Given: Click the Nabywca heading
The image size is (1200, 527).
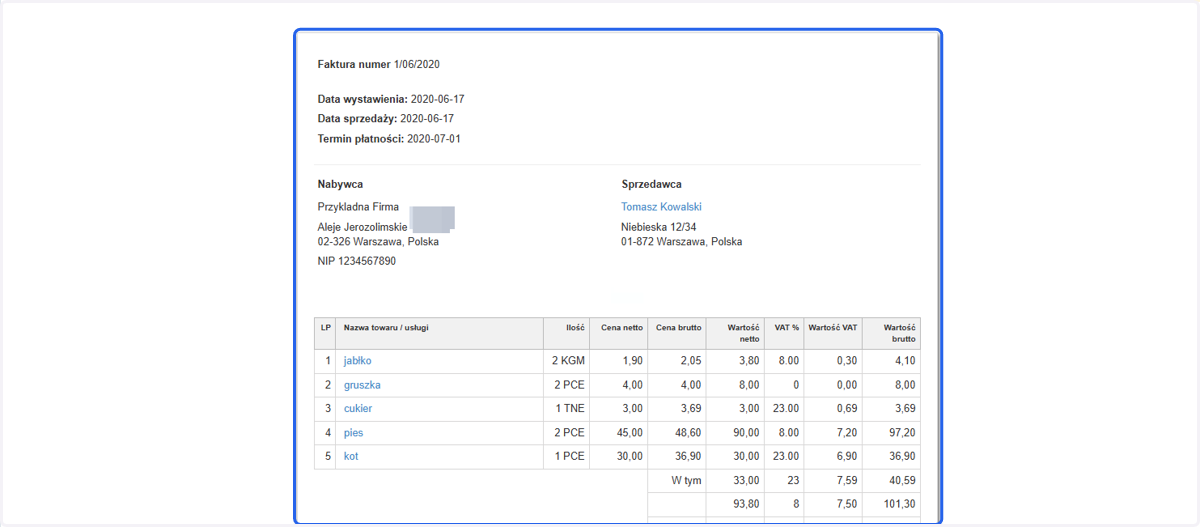Looking at the screenshot, I should tap(340, 184).
